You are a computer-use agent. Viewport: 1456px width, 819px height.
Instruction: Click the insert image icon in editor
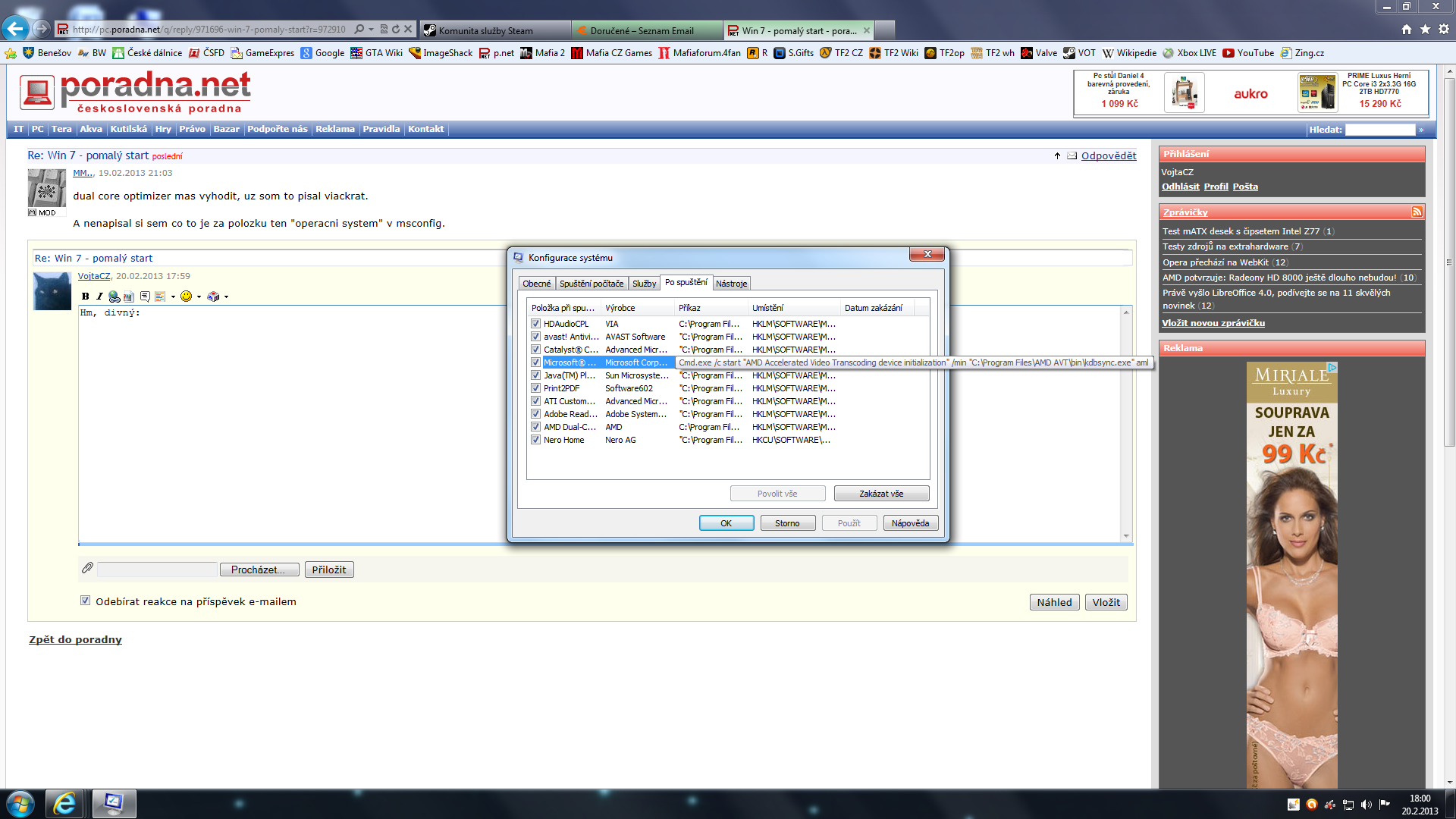point(129,297)
